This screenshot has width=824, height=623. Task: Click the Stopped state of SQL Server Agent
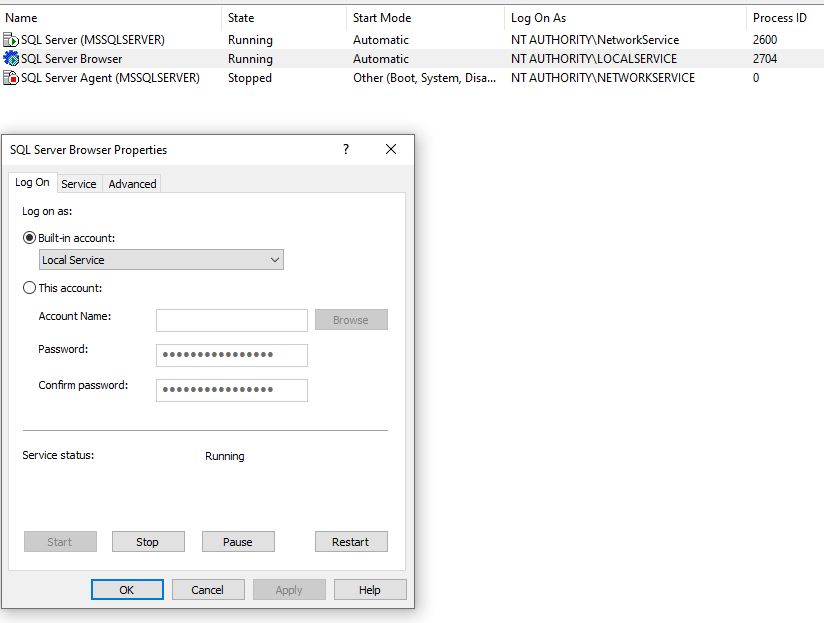[250, 78]
